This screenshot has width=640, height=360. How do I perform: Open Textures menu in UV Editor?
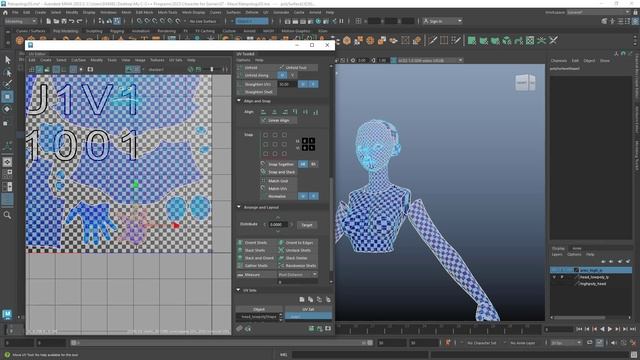point(157,60)
